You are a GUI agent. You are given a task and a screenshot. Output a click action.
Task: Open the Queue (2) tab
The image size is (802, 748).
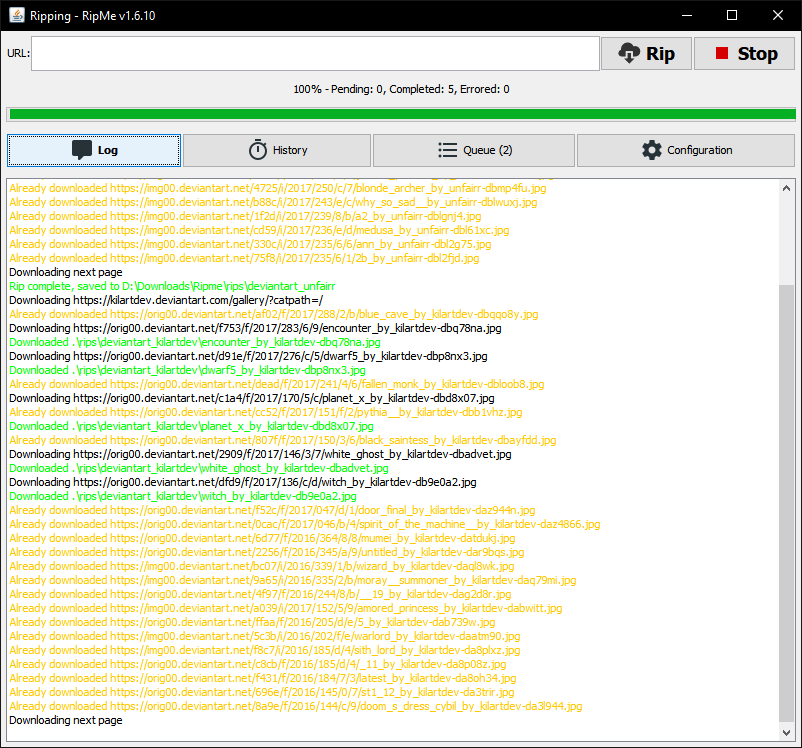(x=473, y=150)
